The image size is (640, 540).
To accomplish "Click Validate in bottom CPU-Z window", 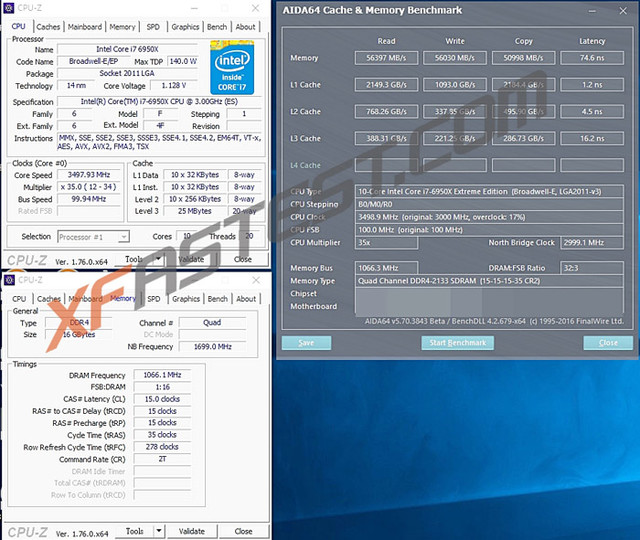I will coord(192,531).
